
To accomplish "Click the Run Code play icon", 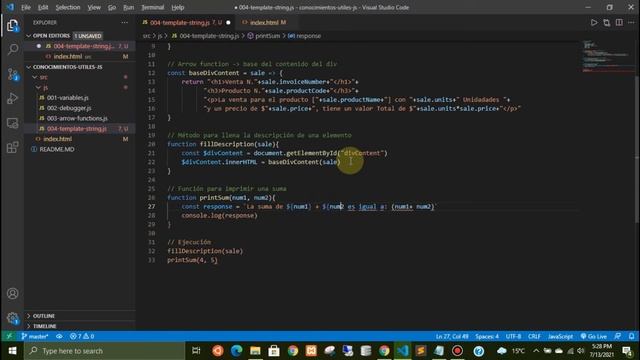I will (594, 22).
